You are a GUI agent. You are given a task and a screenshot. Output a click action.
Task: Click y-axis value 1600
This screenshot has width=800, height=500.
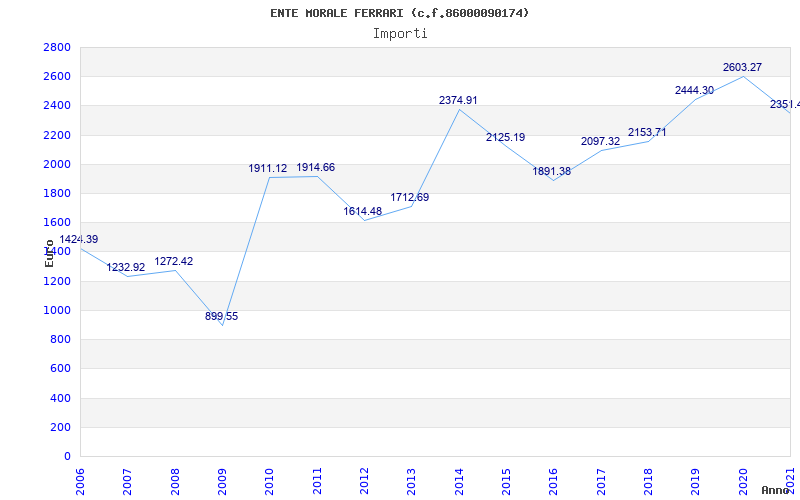[x=57, y=222]
